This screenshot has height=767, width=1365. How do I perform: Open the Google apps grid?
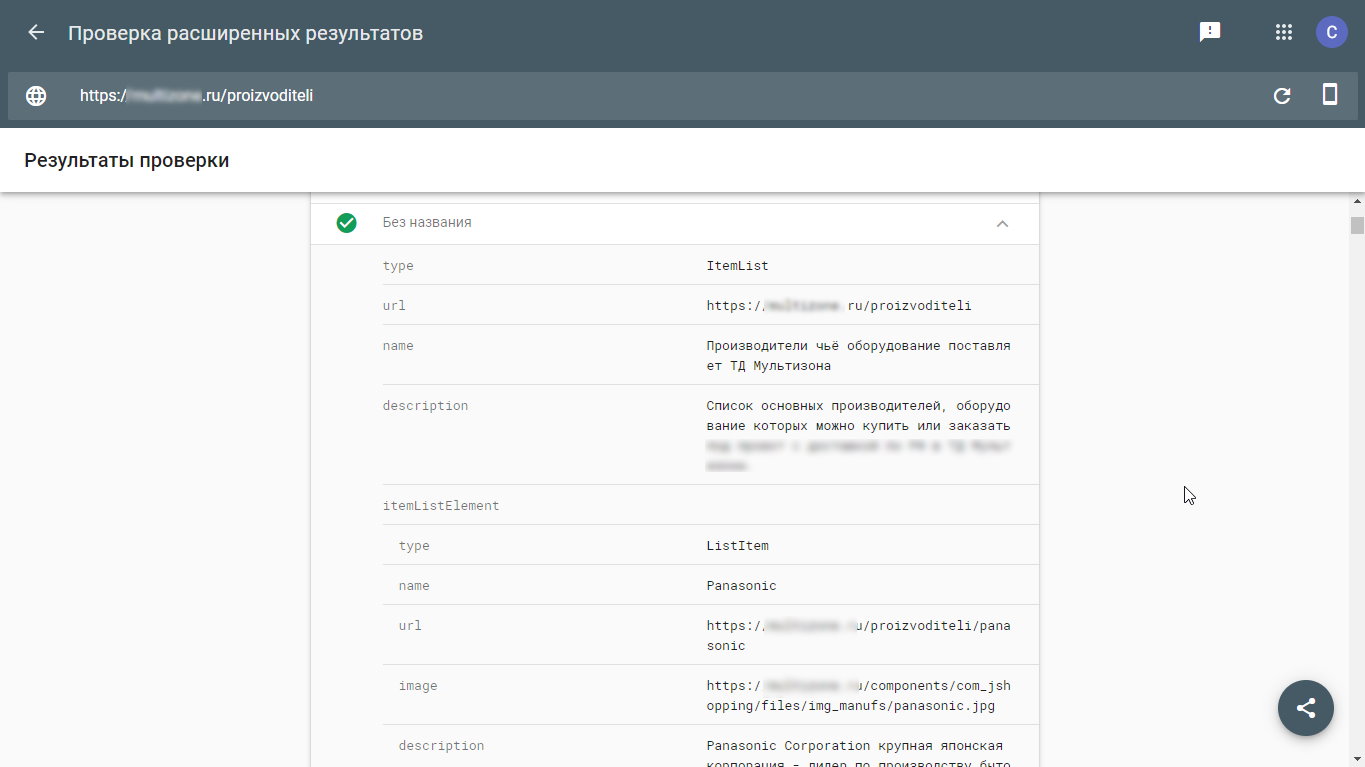tap(1284, 32)
